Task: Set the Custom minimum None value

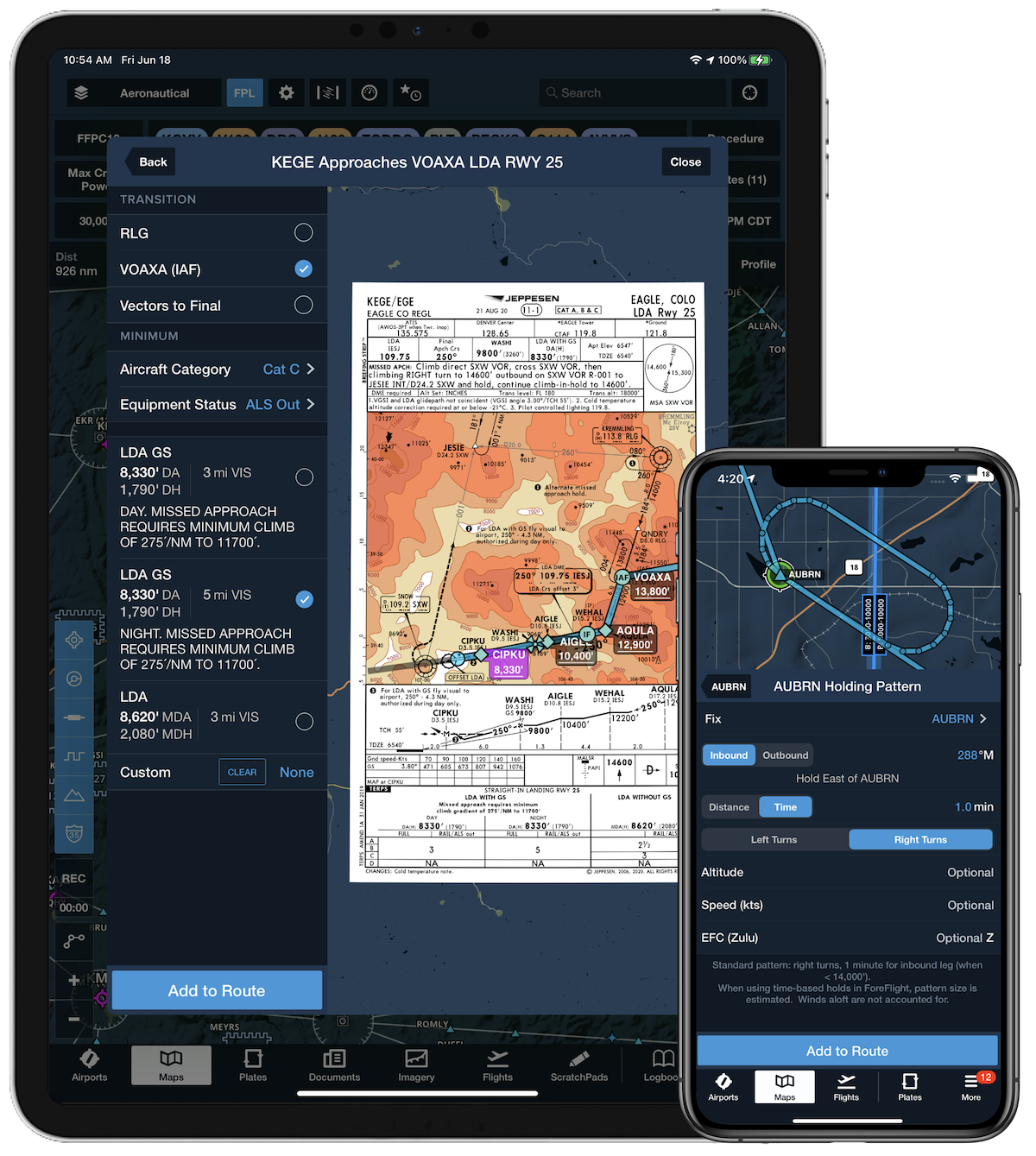Action: (x=297, y=773)
